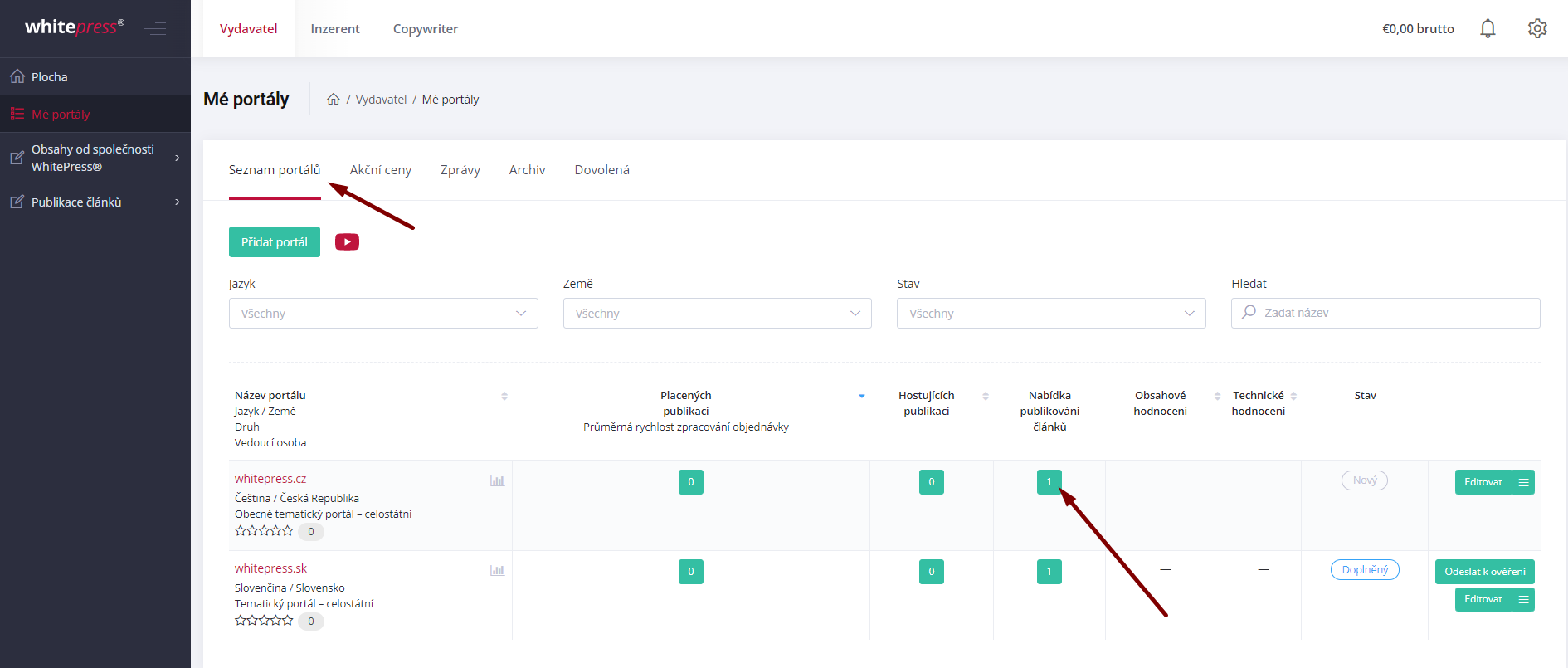This screenshot has height=668, width=1568.
Task: Play the YouTube tutorial video icon
Action: click(x=347, y=242)
